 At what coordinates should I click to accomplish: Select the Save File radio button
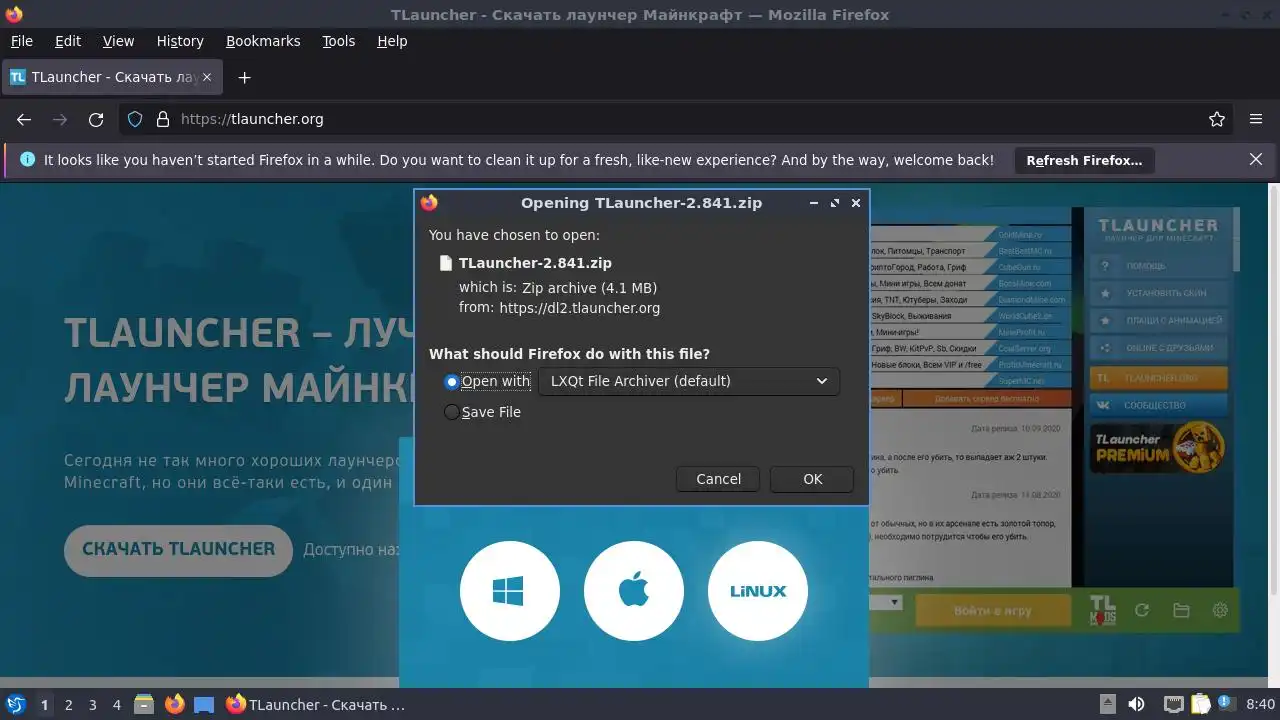(x=452, y=412)
